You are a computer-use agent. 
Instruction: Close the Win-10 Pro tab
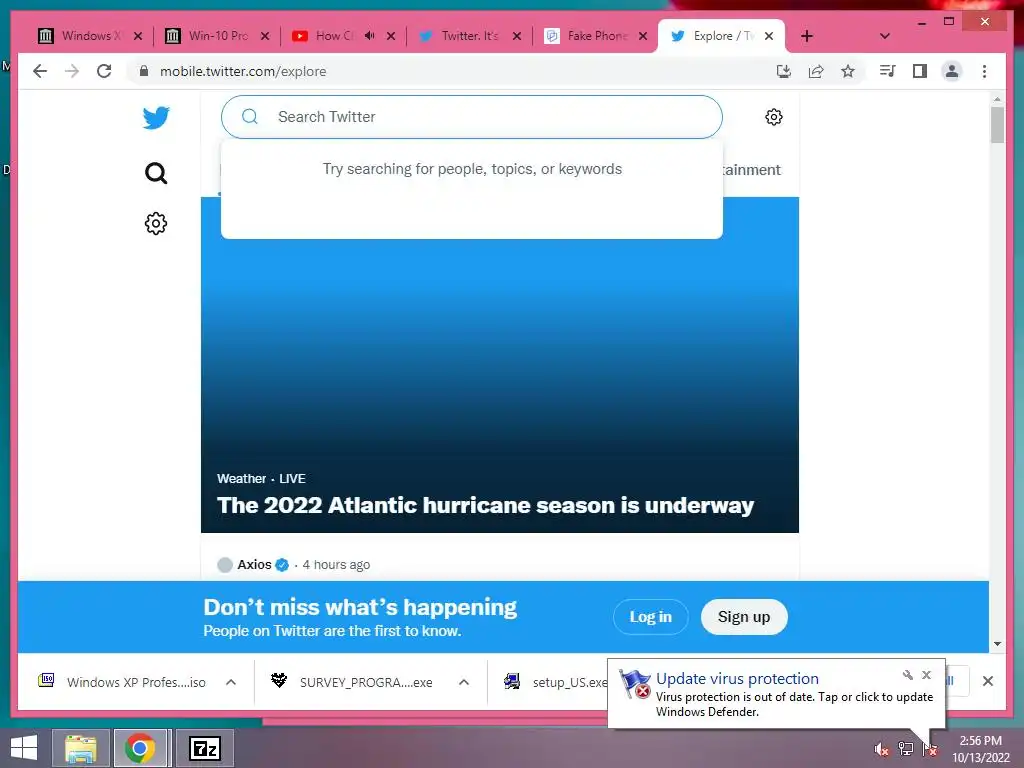point(264,36)
